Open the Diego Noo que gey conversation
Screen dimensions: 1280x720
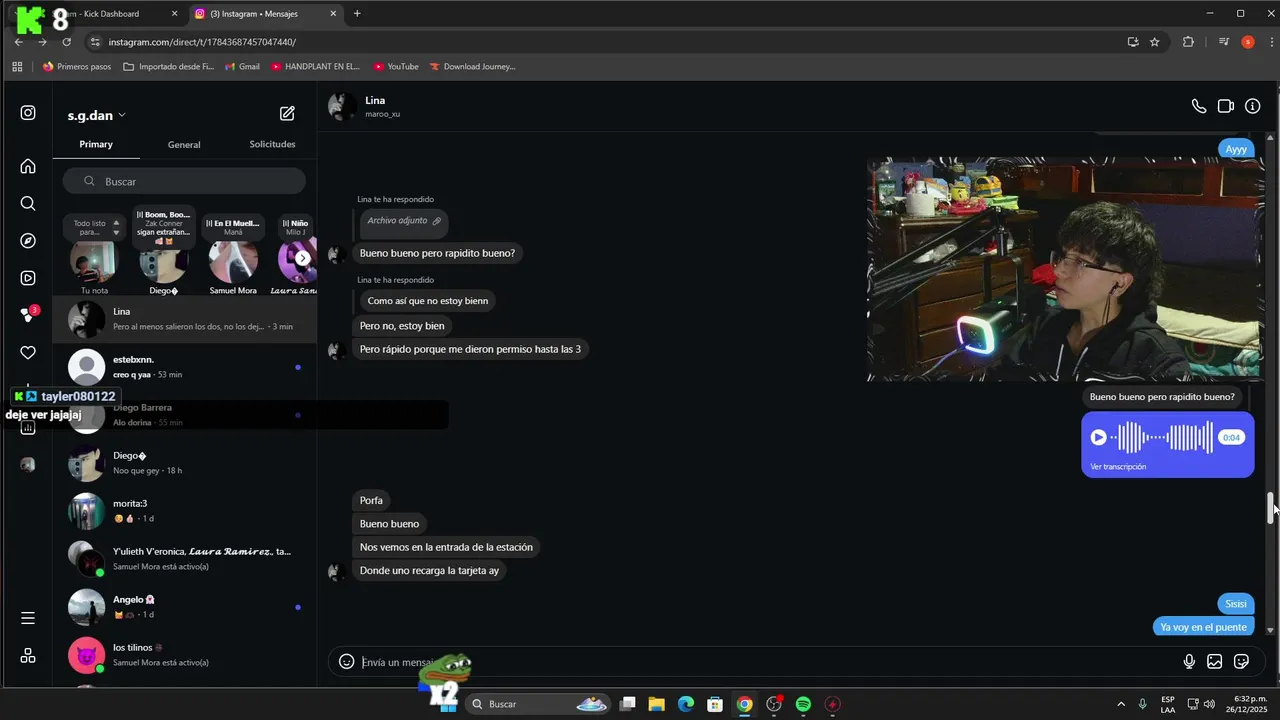[x=185, y=463]
